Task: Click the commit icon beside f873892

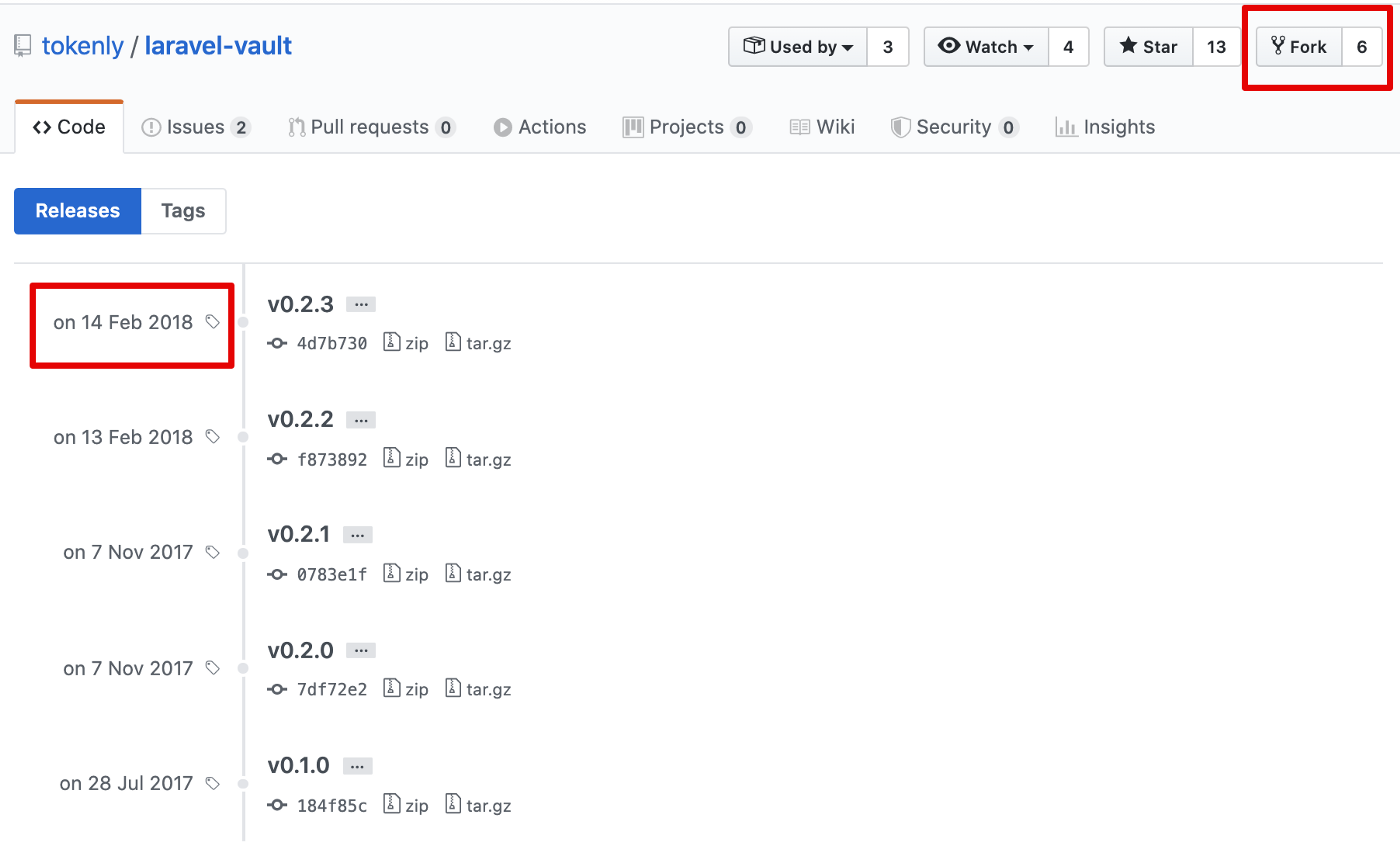Action: coord(278,459)
